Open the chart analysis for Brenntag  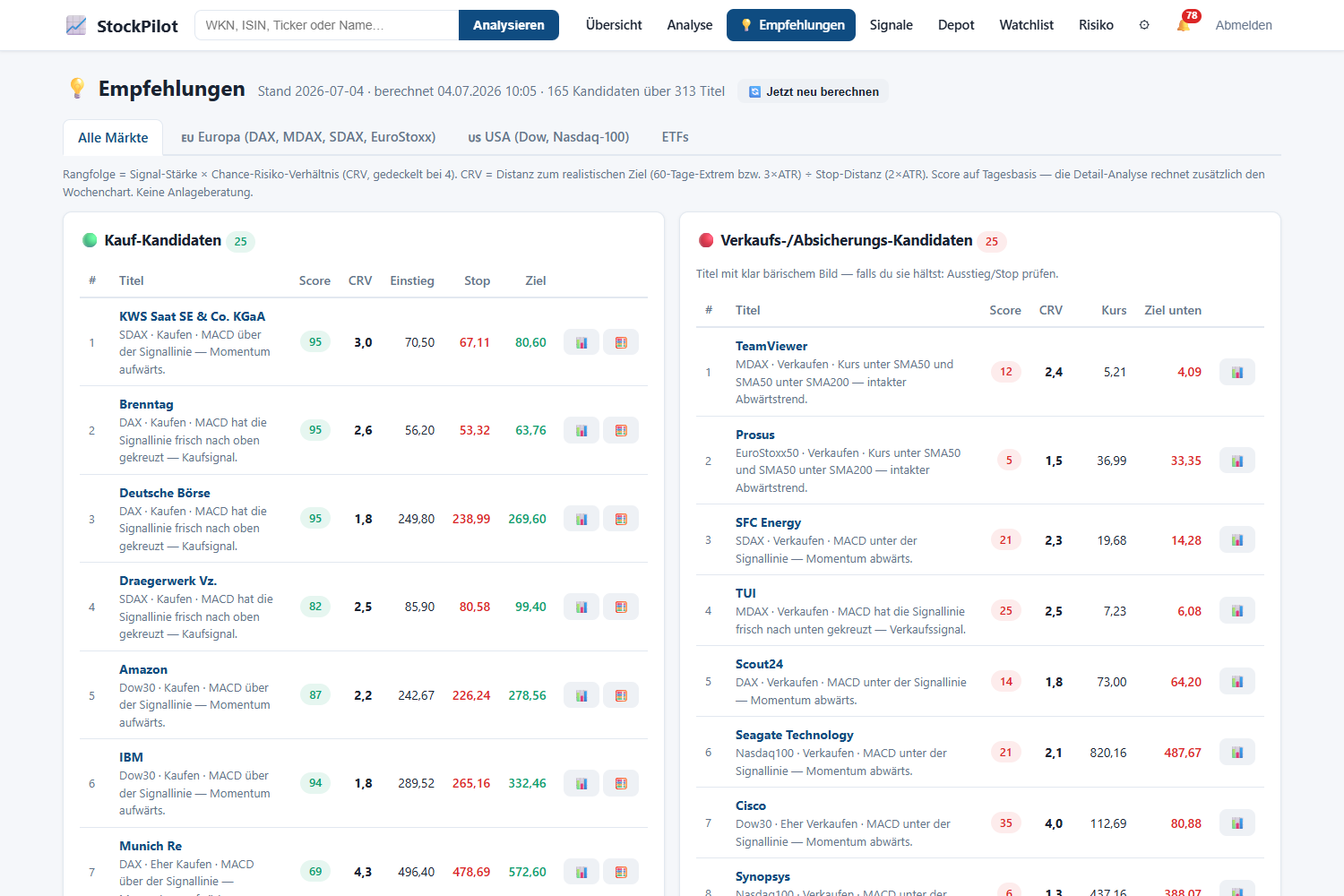[582, 430]
